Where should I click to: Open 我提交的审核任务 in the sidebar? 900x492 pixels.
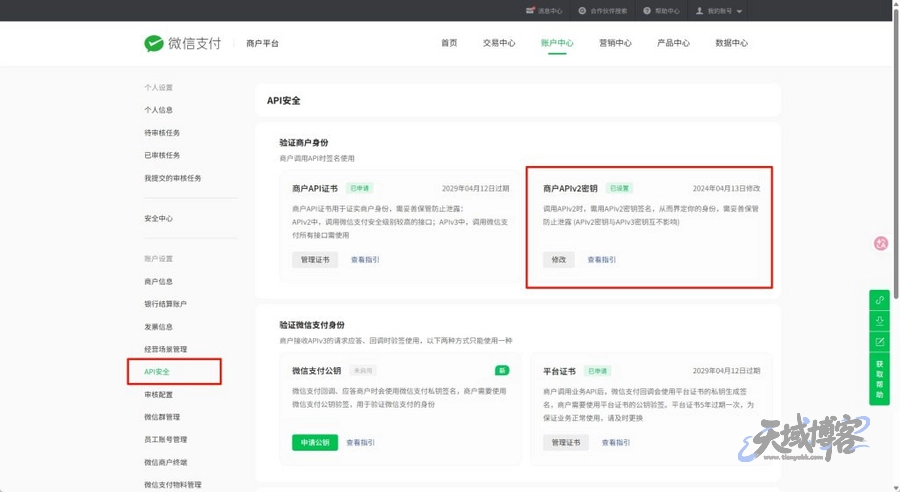click(173, 178)
